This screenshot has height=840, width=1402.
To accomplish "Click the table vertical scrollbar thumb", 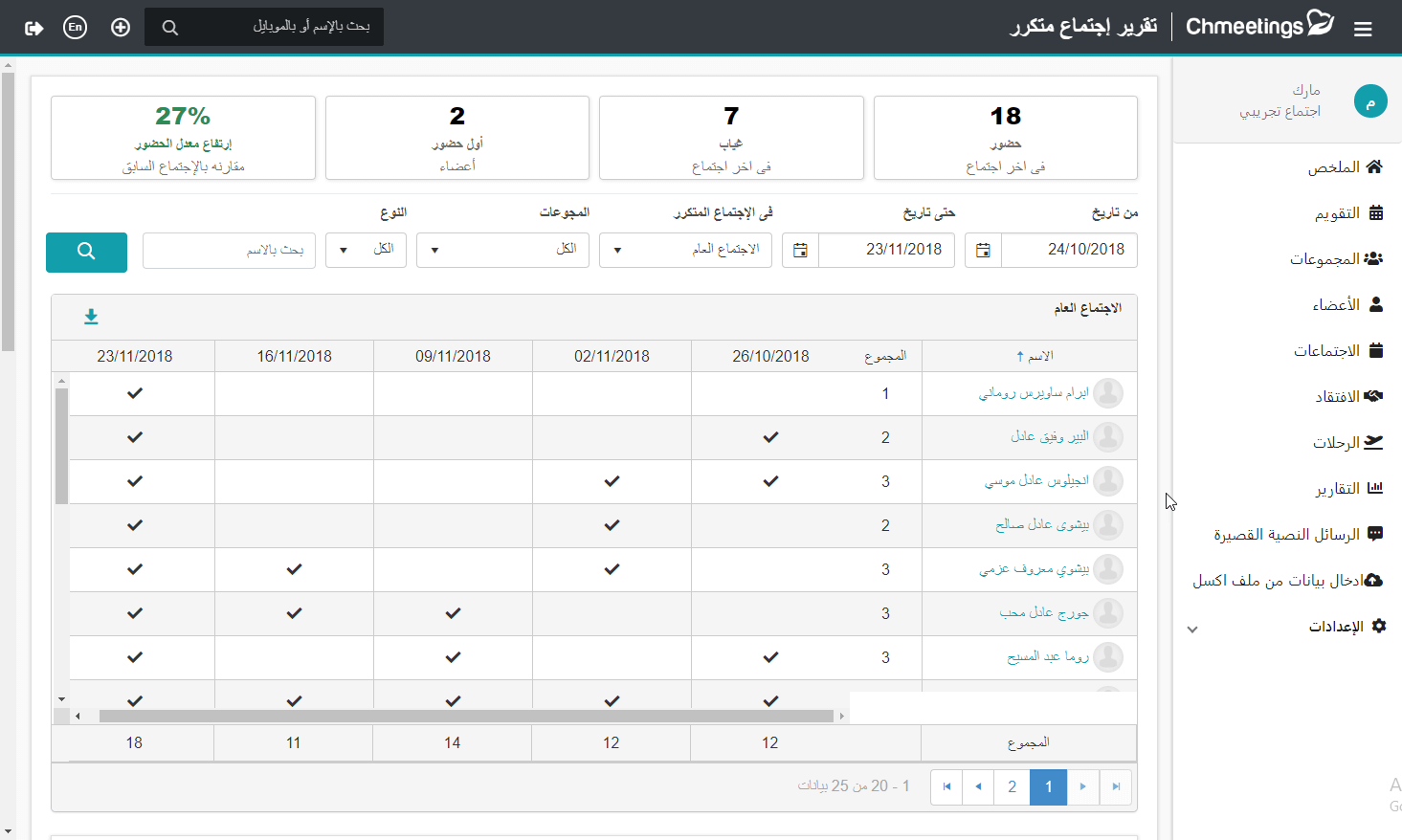I will [61, 447].
